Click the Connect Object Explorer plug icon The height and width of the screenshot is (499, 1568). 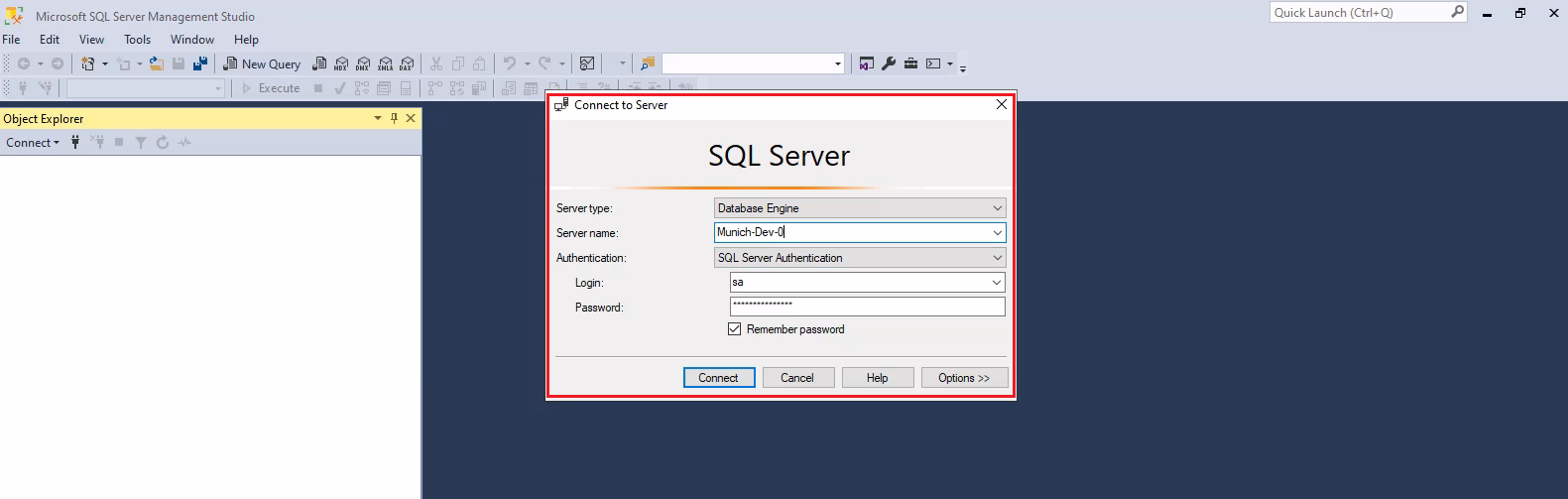[75, 142]
